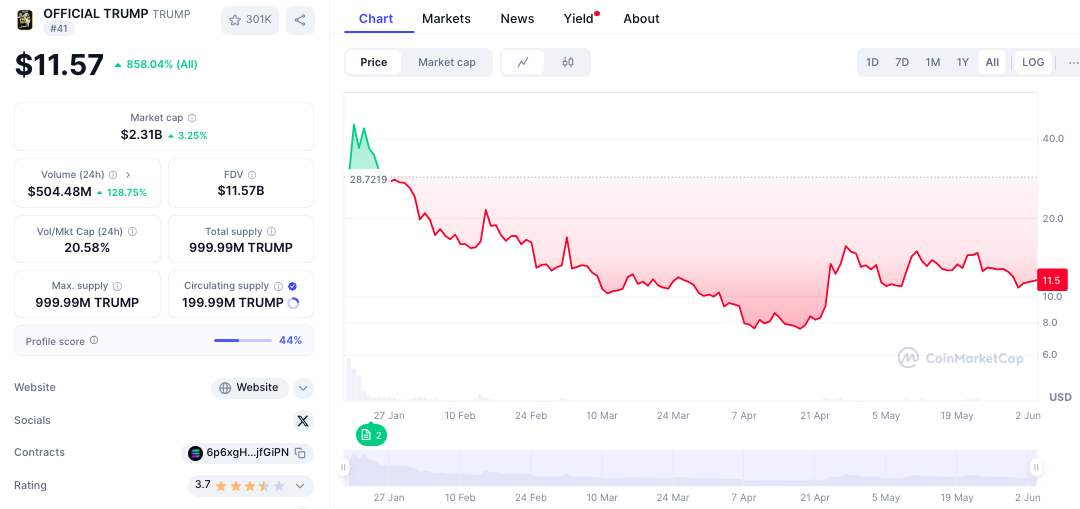1080x509 pixels.
Task: Click the 28.7219 opening price label
Action: [368, 180]
